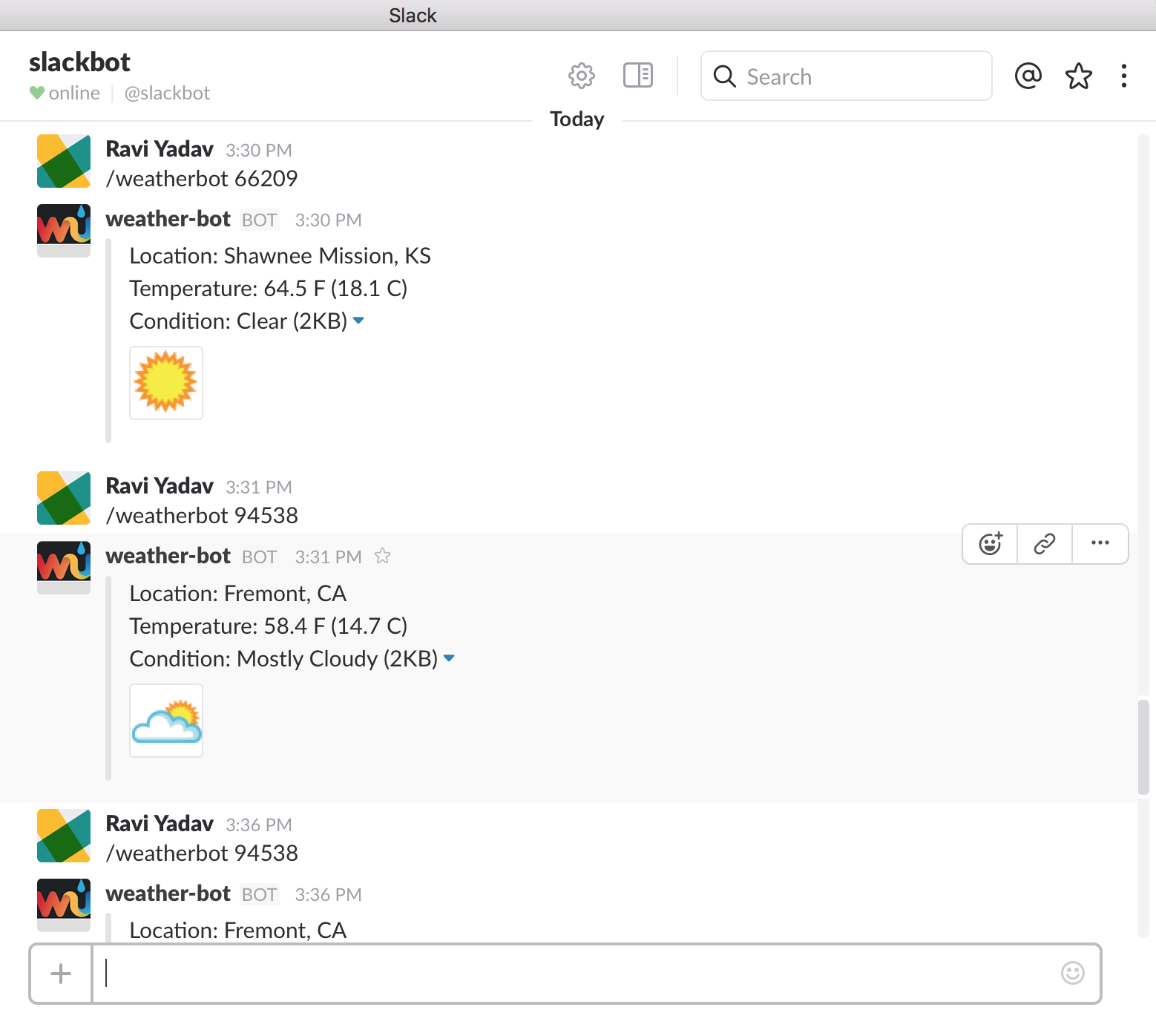This screenshot has height=1036, width=1156.
Task: Click weather-bot avatar at 3:36 PM
Action: (x=64, y=905)
